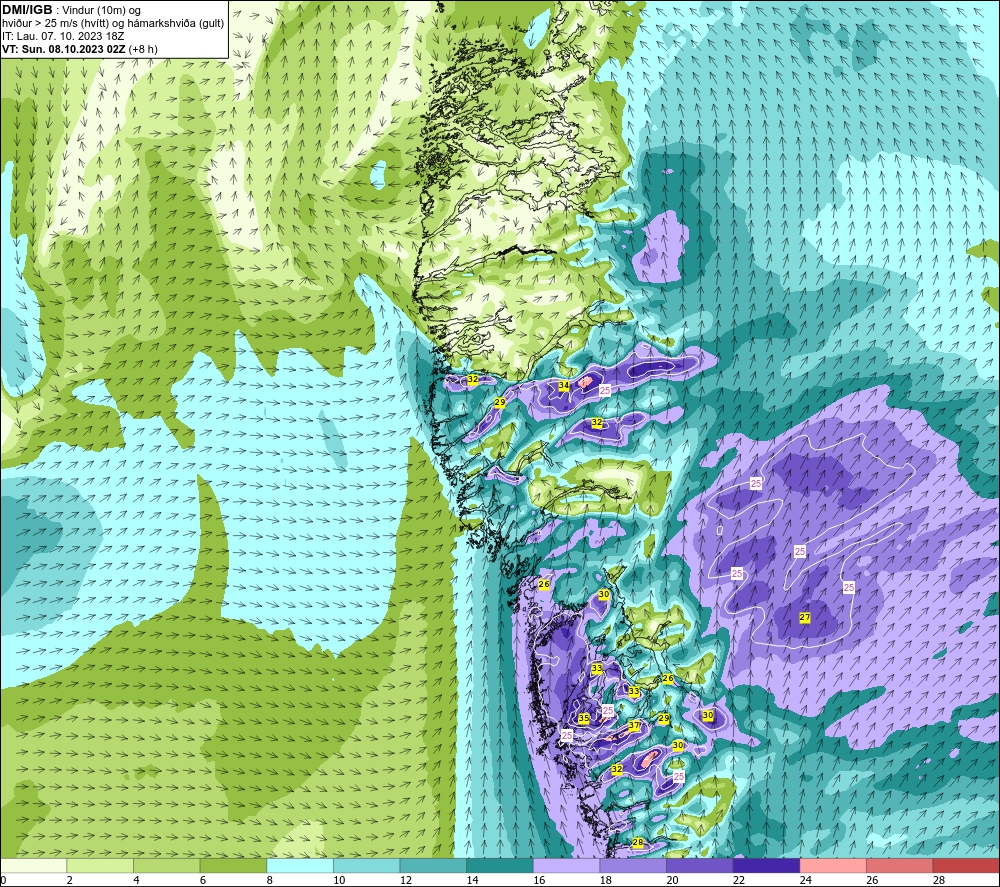Select the 16–18 m/s light purple swatch
The image size is (1000, 887).
pos(566,865)
